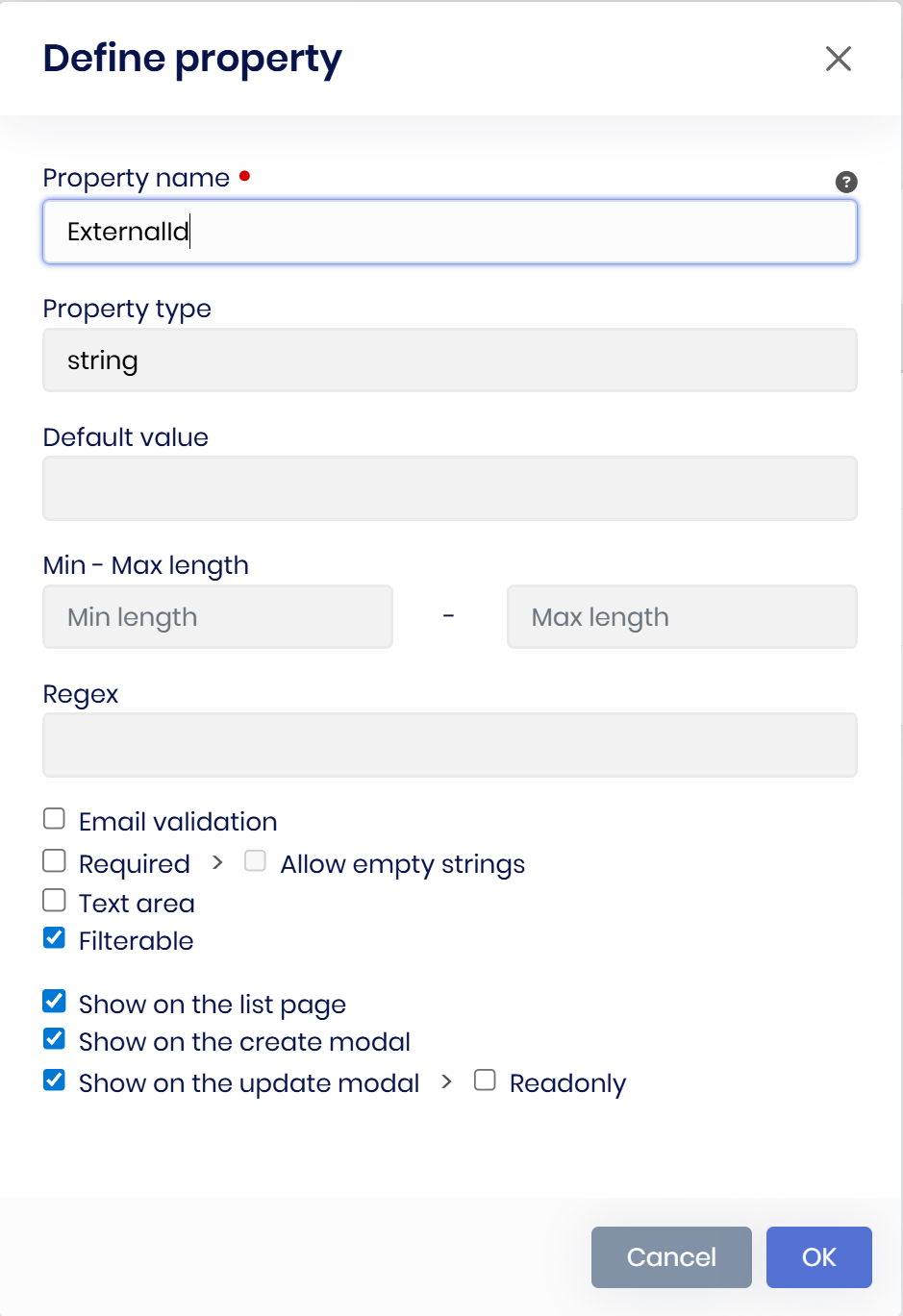
Task: Uncheck Show on the create modal
Action: point(55,1039)
